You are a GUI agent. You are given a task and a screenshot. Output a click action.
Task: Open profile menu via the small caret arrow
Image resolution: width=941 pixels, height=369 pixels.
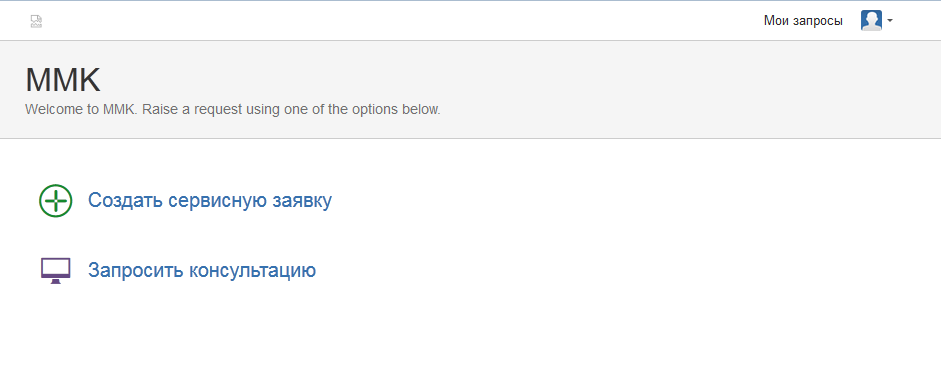coord(890,20)
